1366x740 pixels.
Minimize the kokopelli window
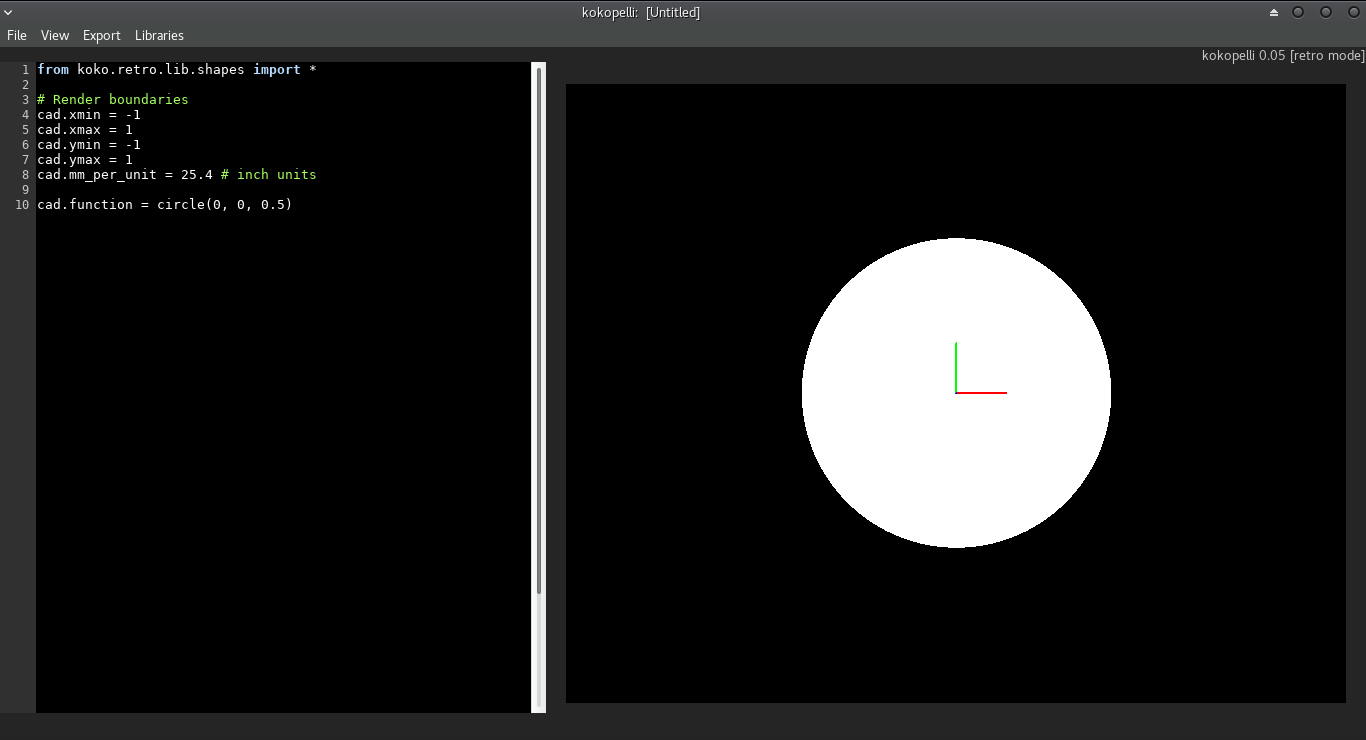1298,12
